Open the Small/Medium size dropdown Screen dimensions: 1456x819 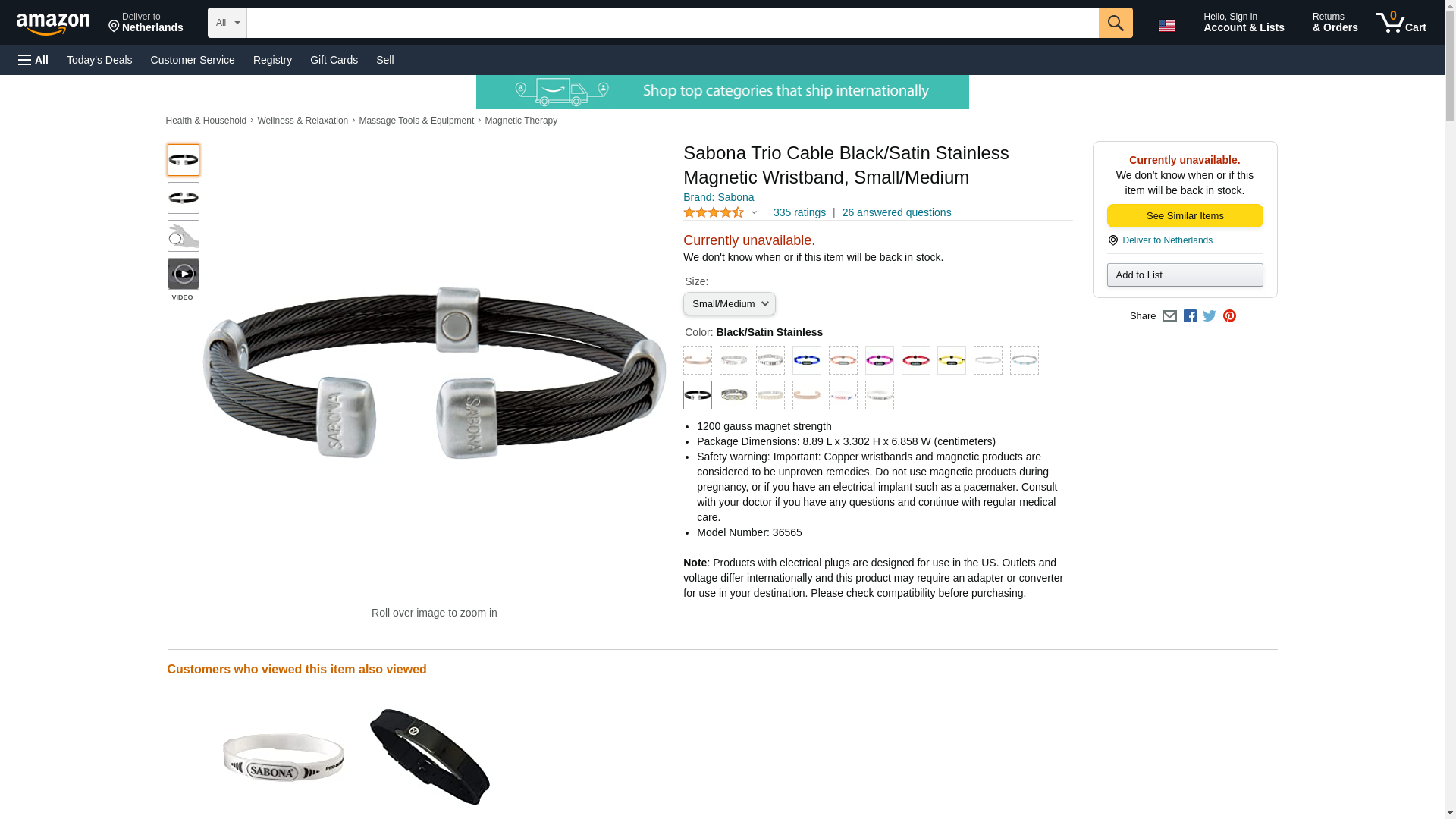tap(729, 304)
